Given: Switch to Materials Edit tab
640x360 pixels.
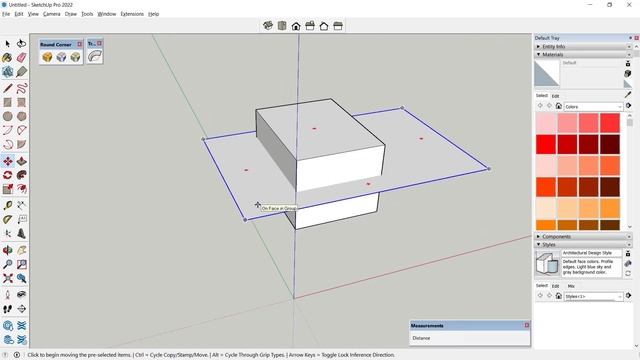Looking at the screenshot, I should click(x=556, y=96).
